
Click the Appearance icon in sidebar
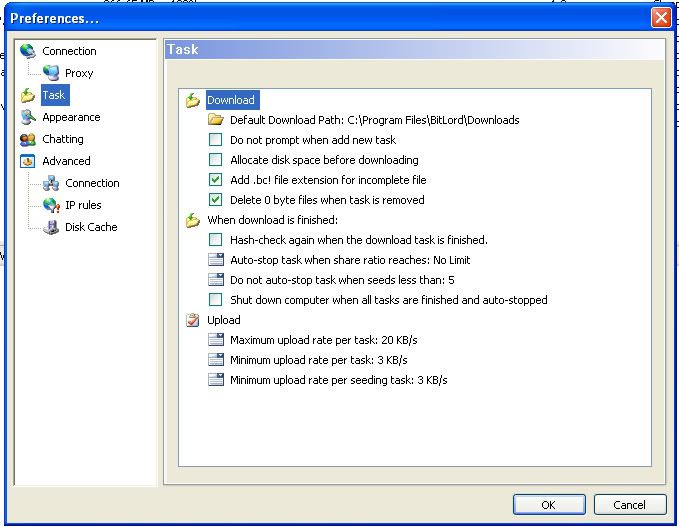(x=28, y=117)
